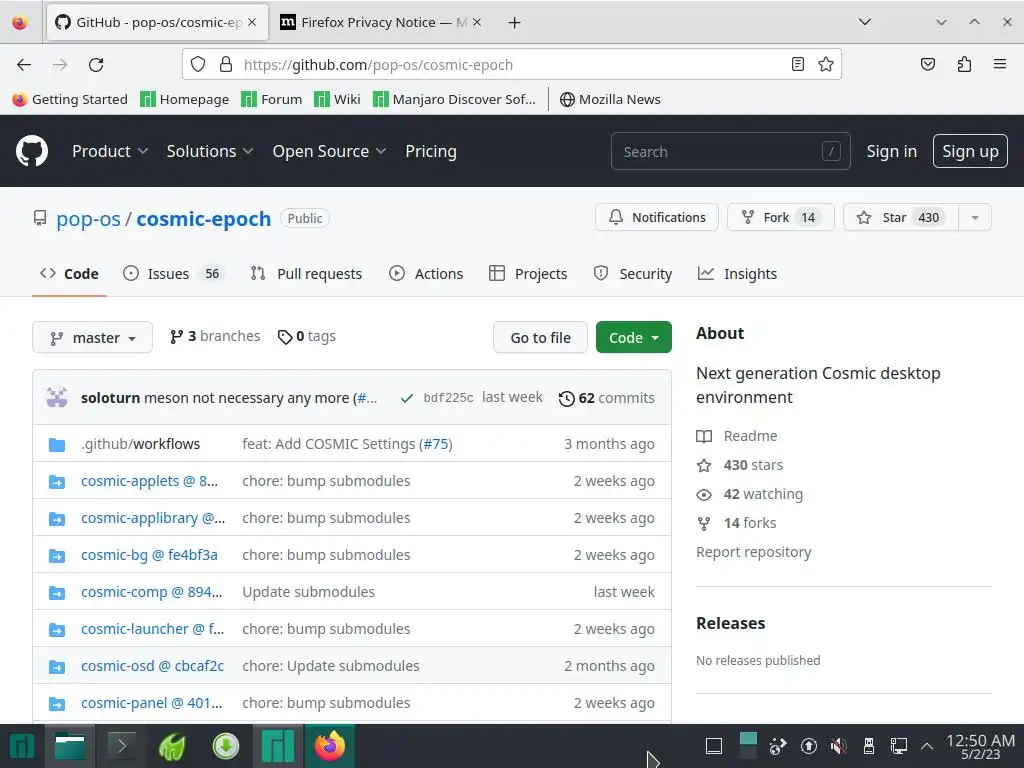The height and width of the screenshot is (768, 1024).
Task: Click the Notifications button
Action: click(x=656, y=217)
